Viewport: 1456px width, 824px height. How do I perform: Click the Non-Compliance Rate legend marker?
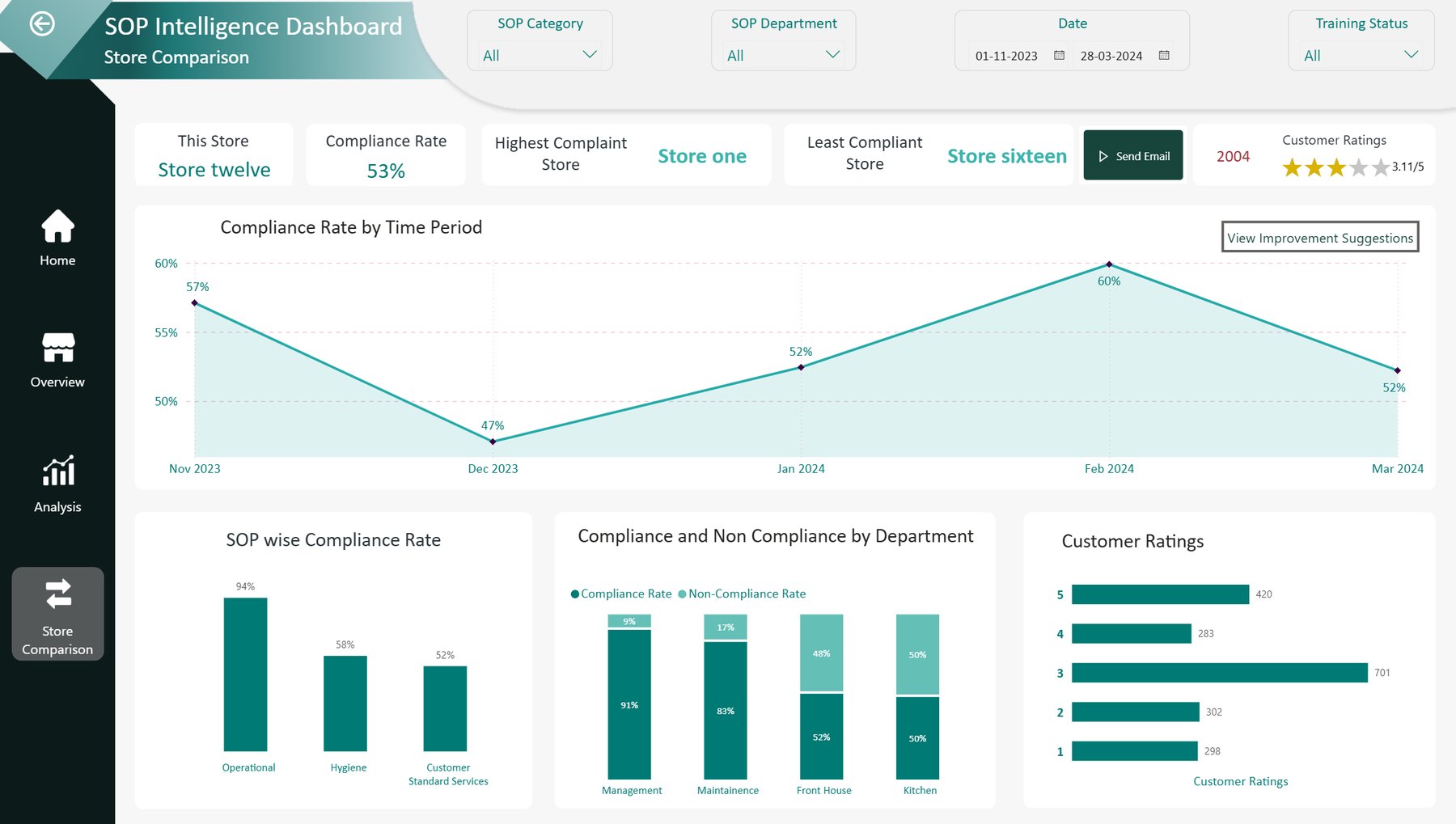(x=682, y=594)
